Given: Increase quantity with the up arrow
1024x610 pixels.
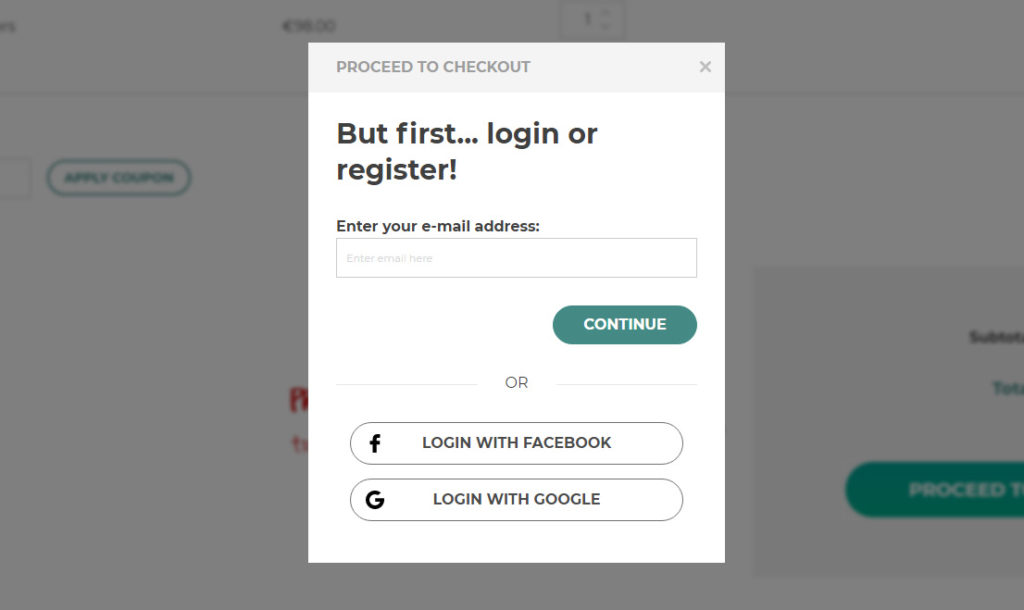Looking at the screenshot, I should pyautogui.click(x=606, y=12).
